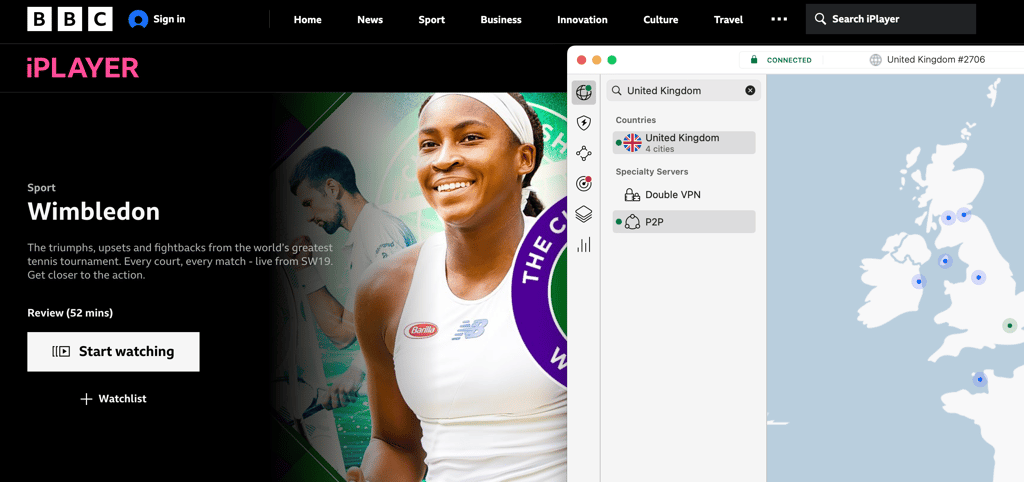Open the Innovation section
1024x482 pixels.
click(582, 20)
